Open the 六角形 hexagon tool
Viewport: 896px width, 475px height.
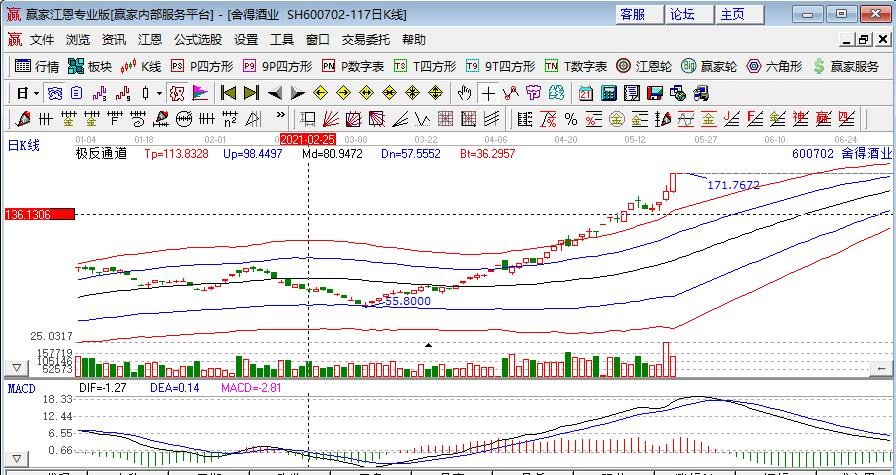coord(774,66)
